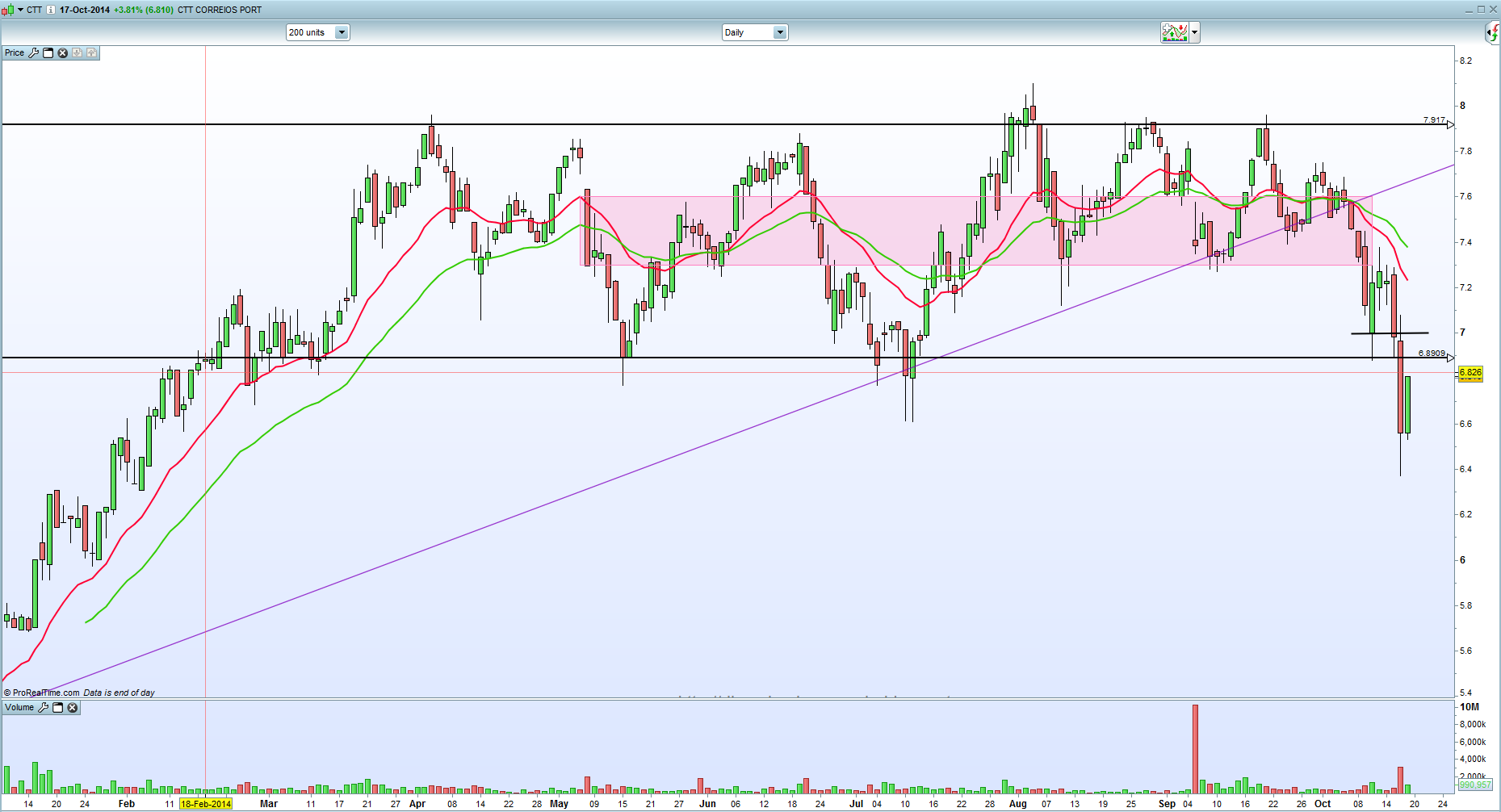The height and width of the screenshot is (812, 1501).
Task: Open the CTT instrument info button
Action: (x=51, y=10)
